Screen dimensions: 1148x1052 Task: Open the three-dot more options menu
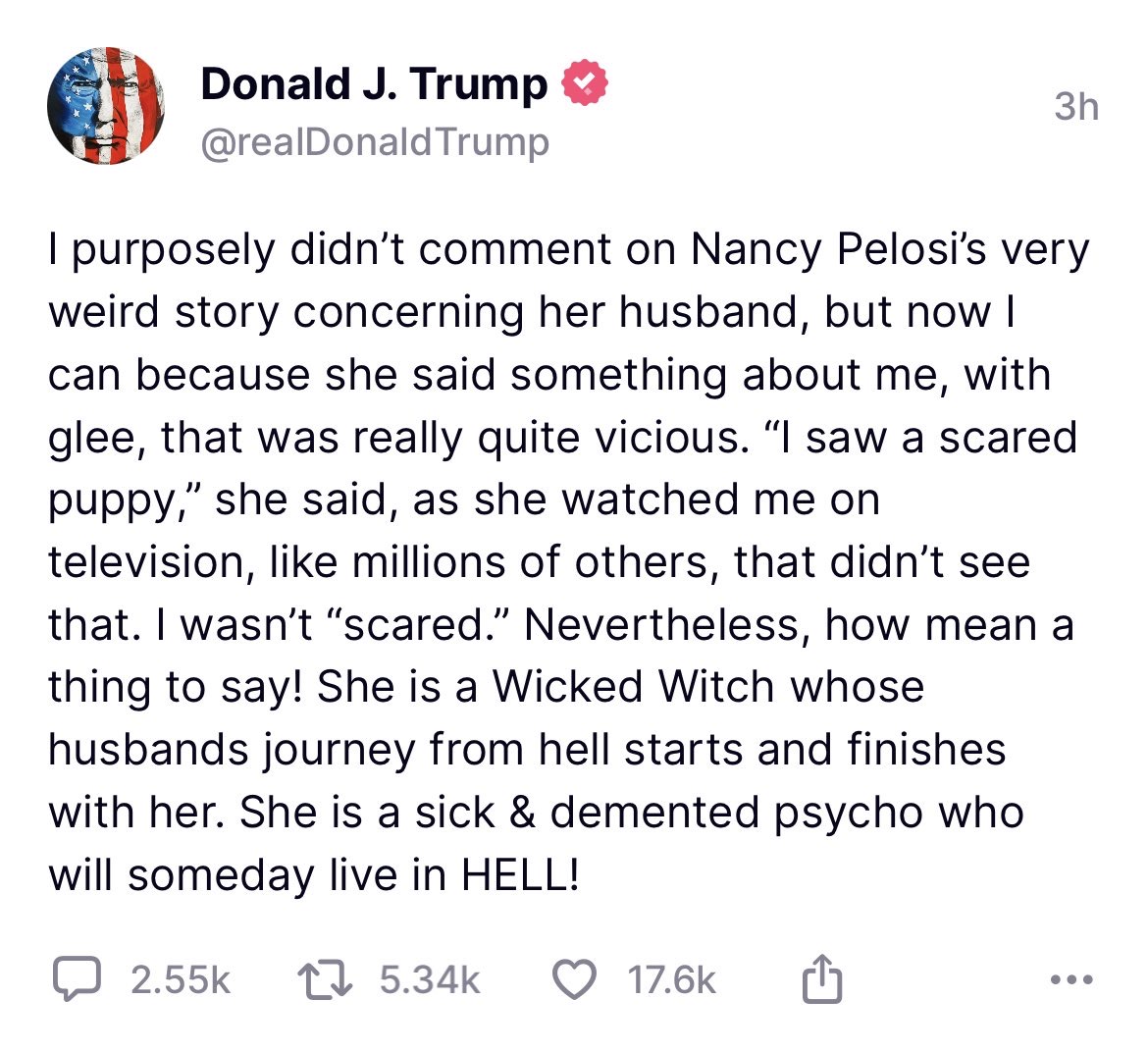(1070, 980)
